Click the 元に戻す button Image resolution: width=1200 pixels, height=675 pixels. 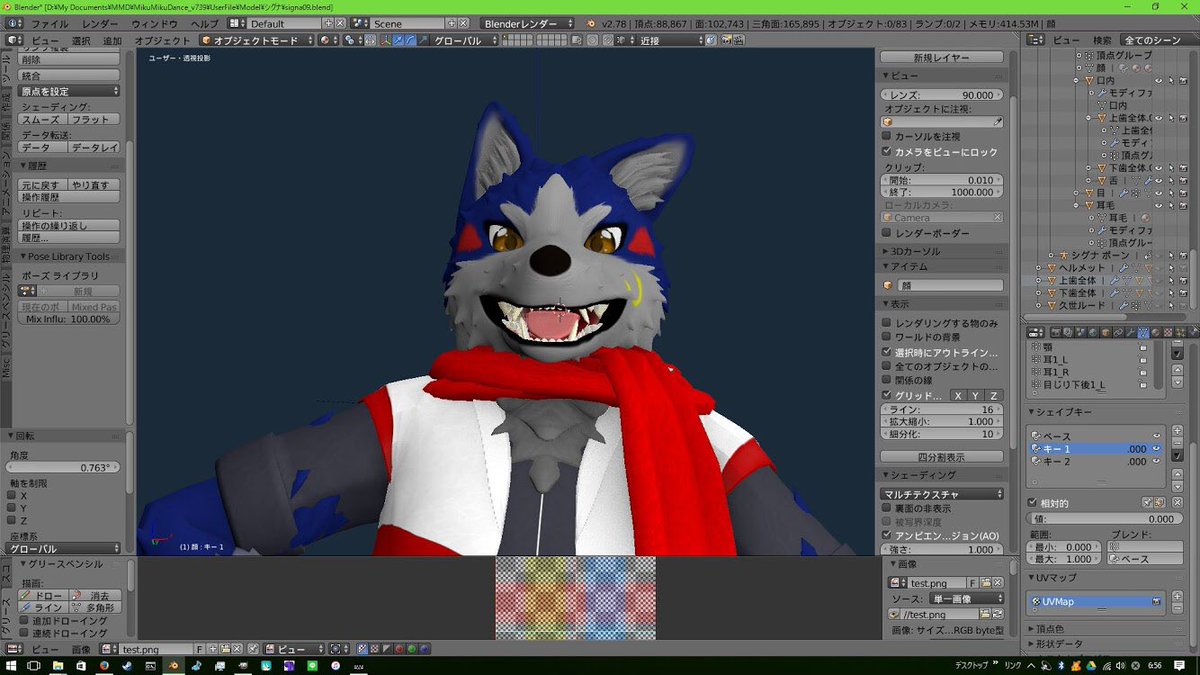coord(42,185)
